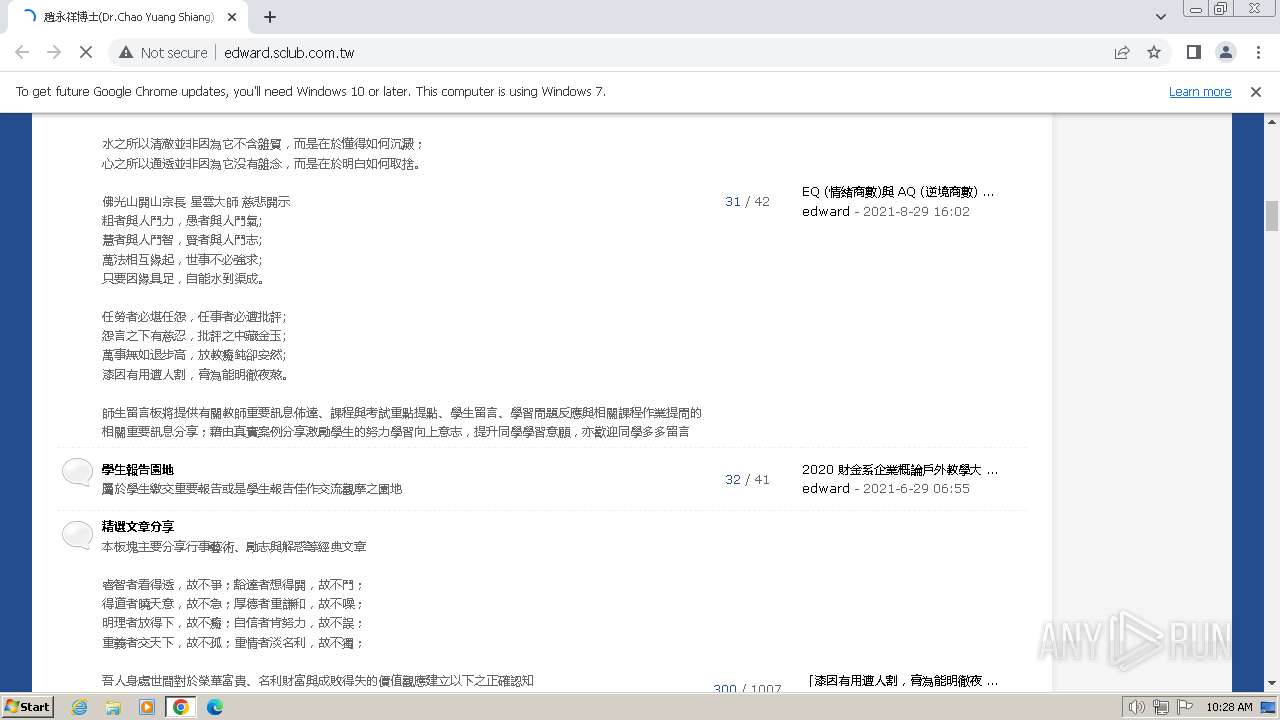Image resolution: width=1280 pixels, height=720 pixels.
Task: Open the side panel icon
Action: [1193, 52]
